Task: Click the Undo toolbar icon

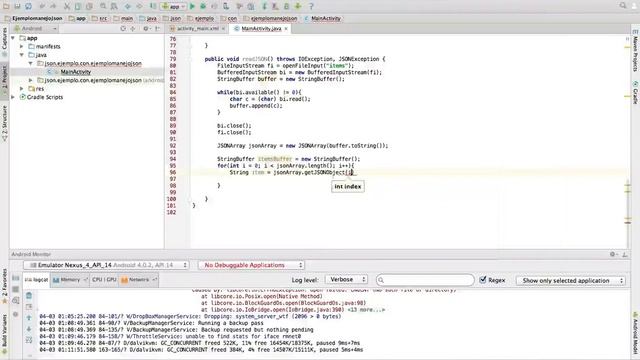Action: coord(42,6)
